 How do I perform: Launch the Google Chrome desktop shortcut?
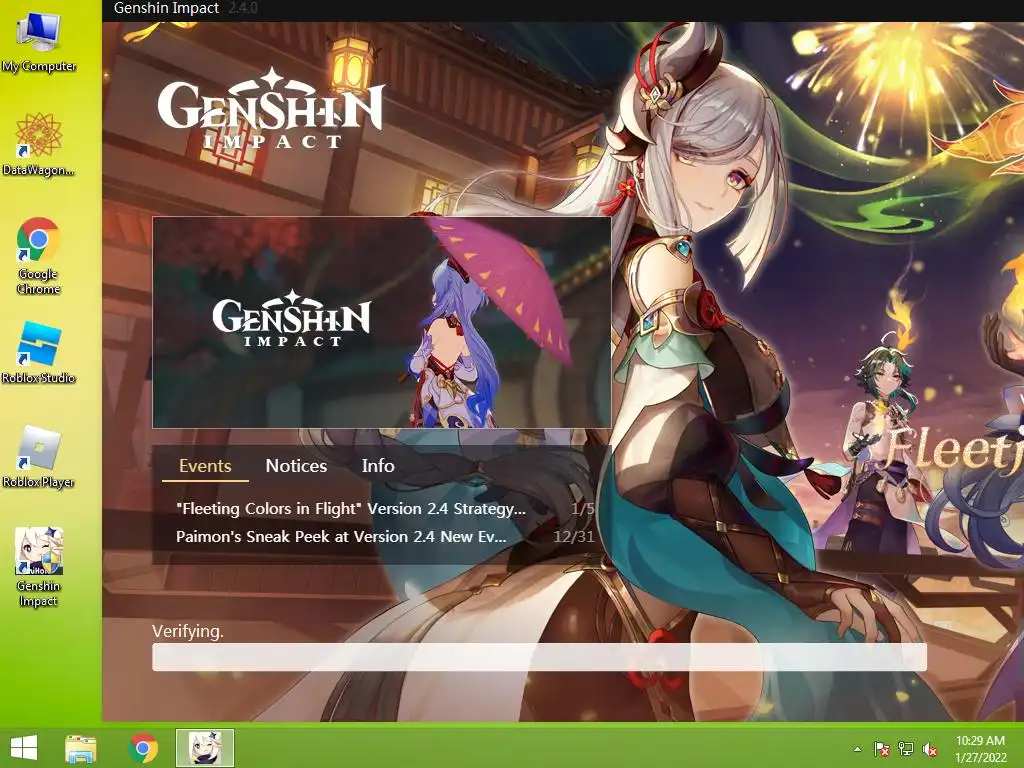39,255
